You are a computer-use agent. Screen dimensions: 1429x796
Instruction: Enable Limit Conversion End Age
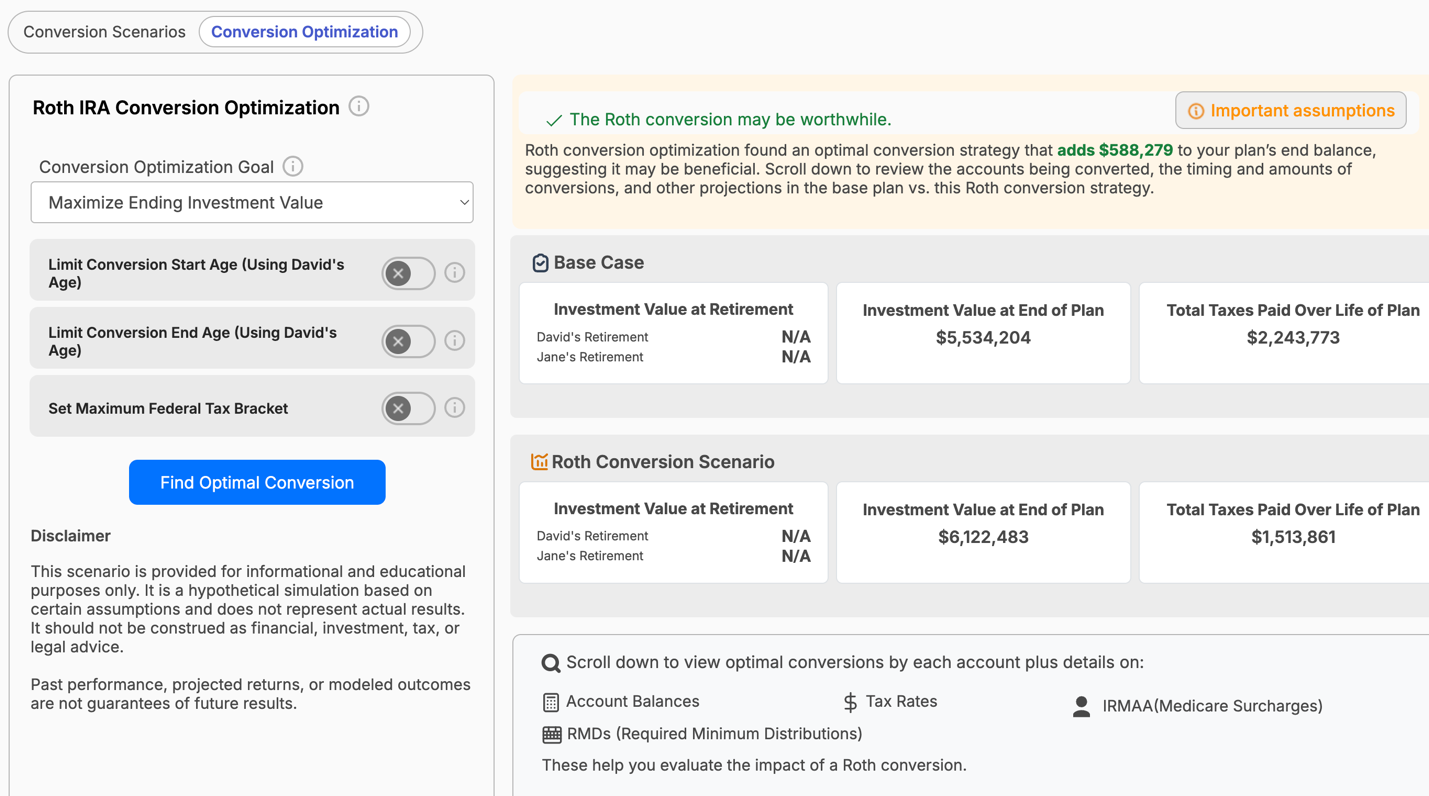(408, 340)
